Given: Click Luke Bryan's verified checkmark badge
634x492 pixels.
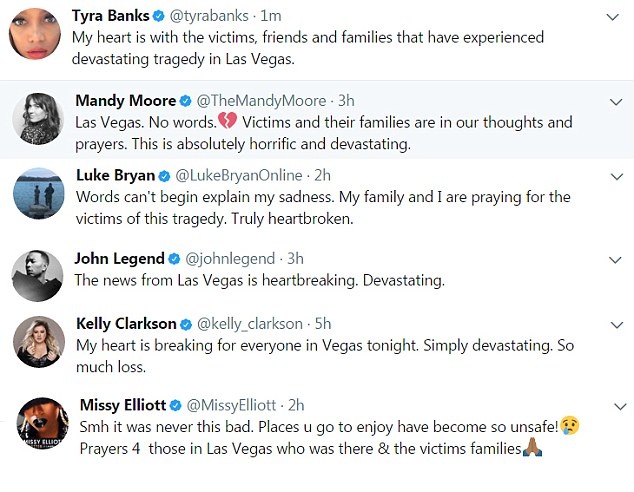Looking at the screenshot, I should click(x=164, y=176).
